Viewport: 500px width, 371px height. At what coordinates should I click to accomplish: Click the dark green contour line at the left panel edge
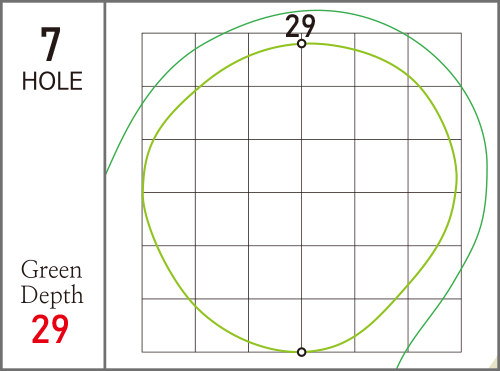tap(107, 171)
